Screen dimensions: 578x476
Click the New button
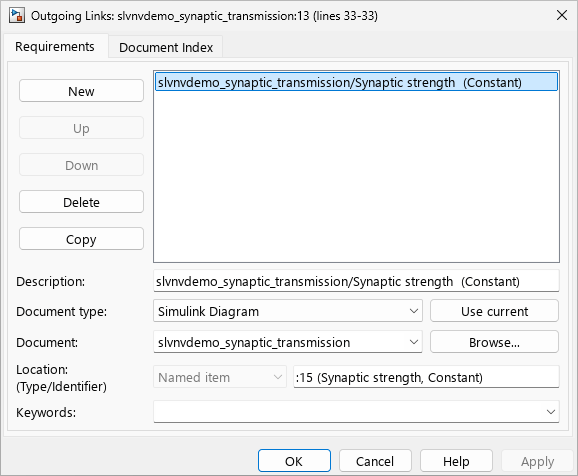(81, 91)
